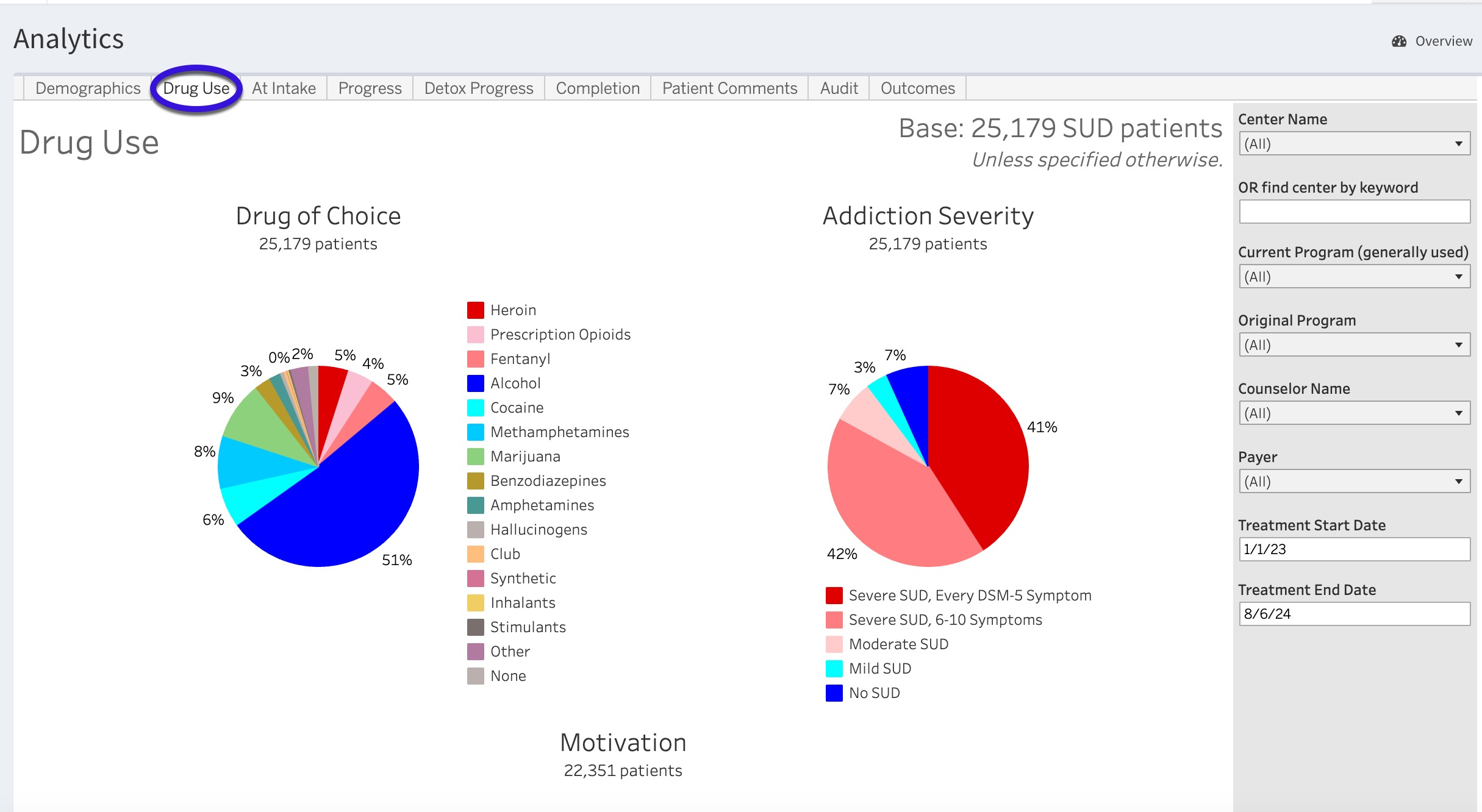Expand the Current Program dropdown
This screenshot has width=1482, height=812.
1354,277
